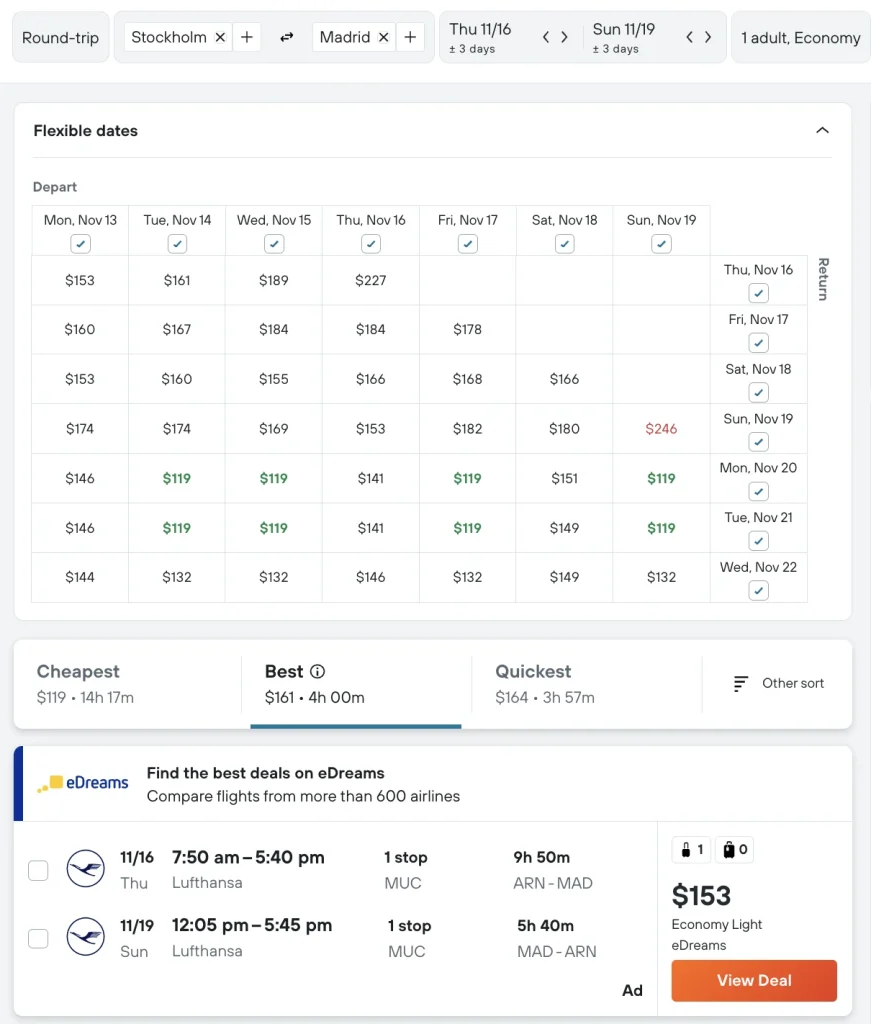This screenshot has width=871, height=1024.
Task: Uncheck Thu, Nov 16 return date
Action: pos(759,293)
